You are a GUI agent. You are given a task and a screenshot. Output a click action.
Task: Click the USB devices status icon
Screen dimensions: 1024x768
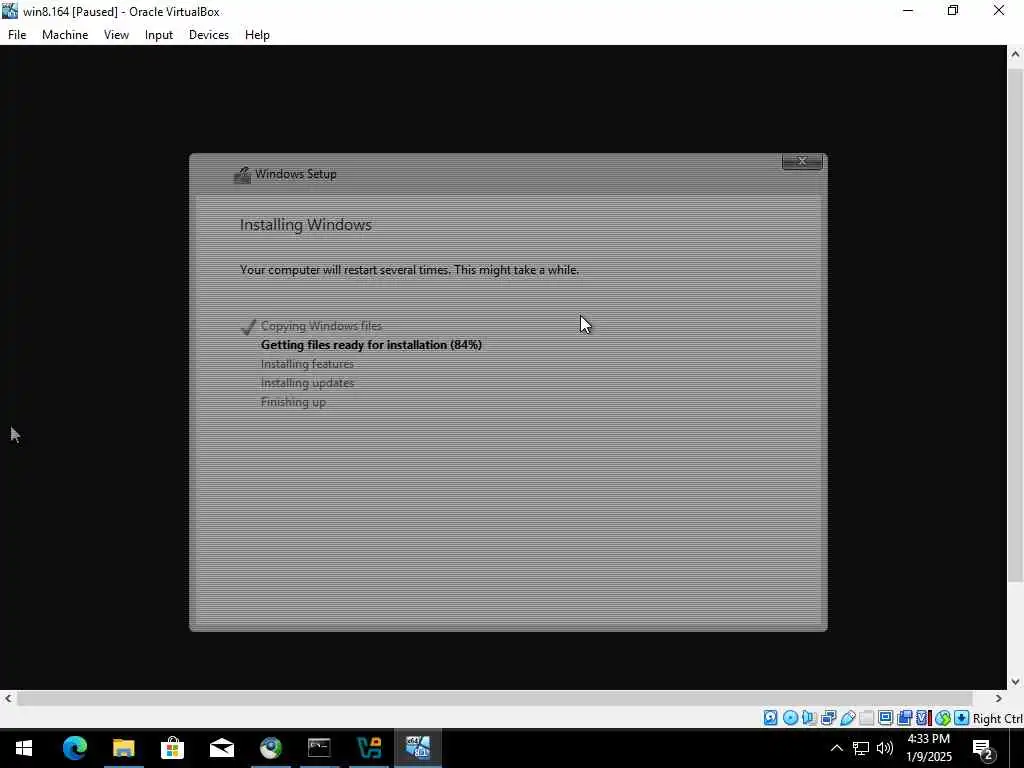coord(848,718)
